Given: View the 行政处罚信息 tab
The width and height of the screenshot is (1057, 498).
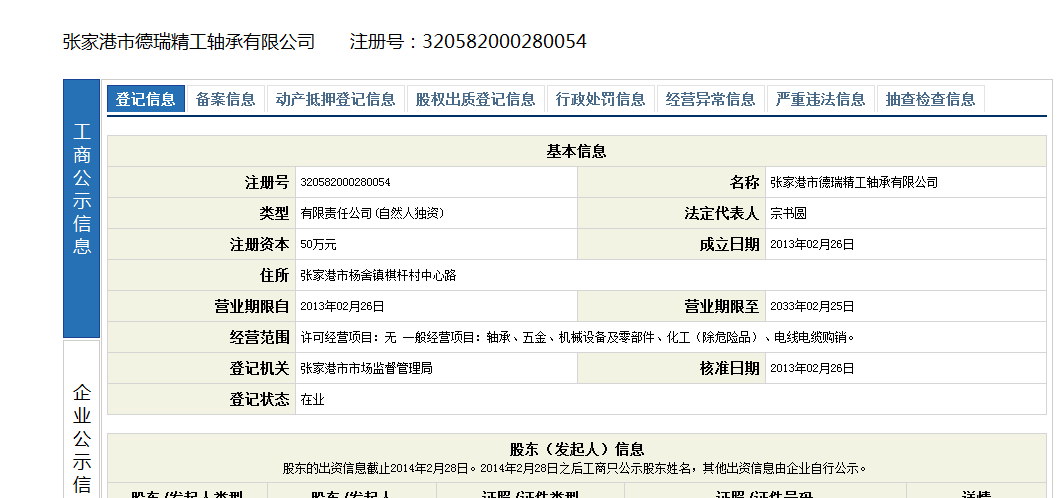Looking at the screenshot, I should (600, 99).
